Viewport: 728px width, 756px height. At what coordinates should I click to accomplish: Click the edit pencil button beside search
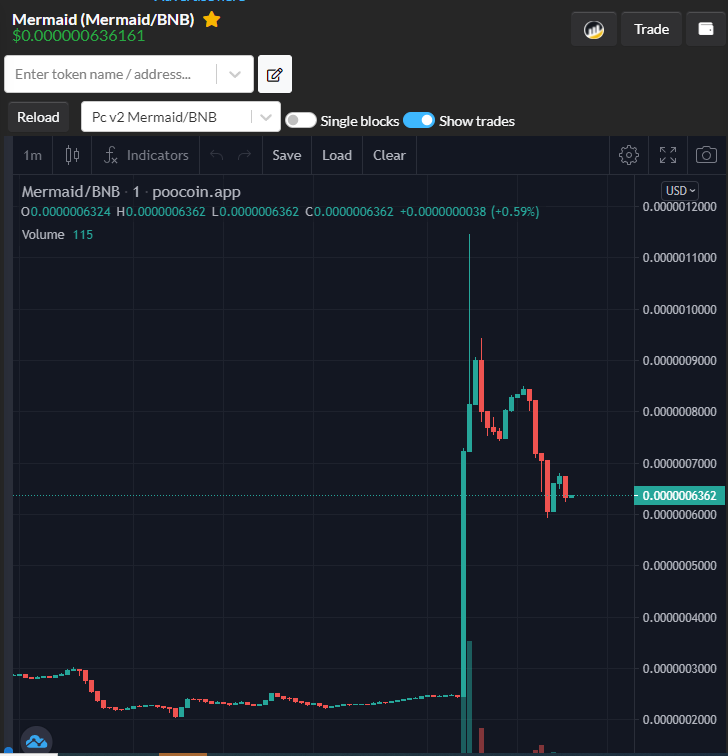(x=275, y=74)
